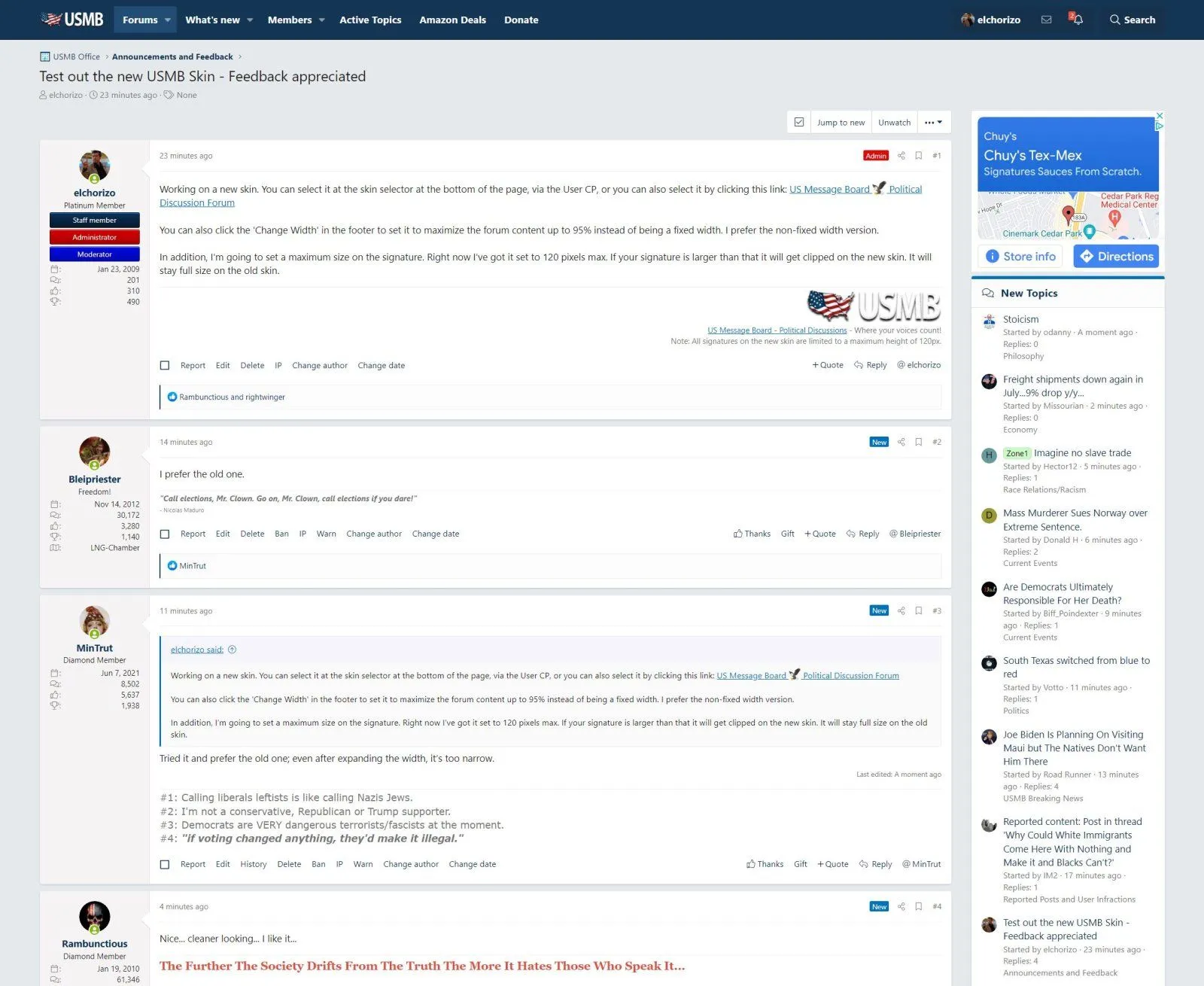Screen dimensions: 1204x986
Task: Expand the Forums dropdown arrow
Action: [x=168, y=20]
